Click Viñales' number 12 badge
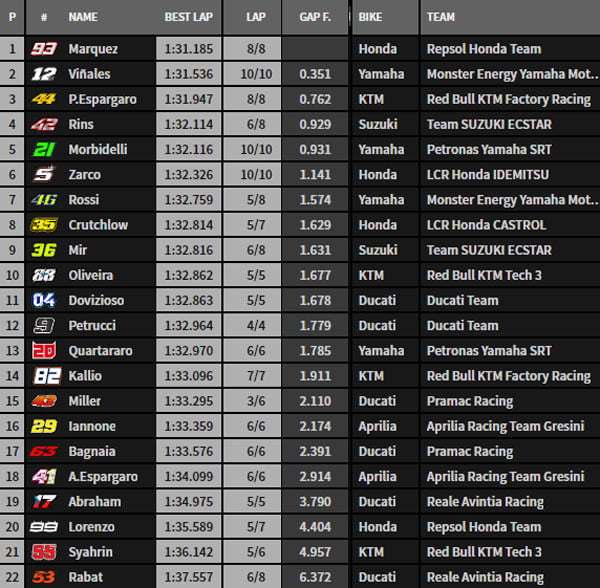600x588 pixels. [44, 73]
